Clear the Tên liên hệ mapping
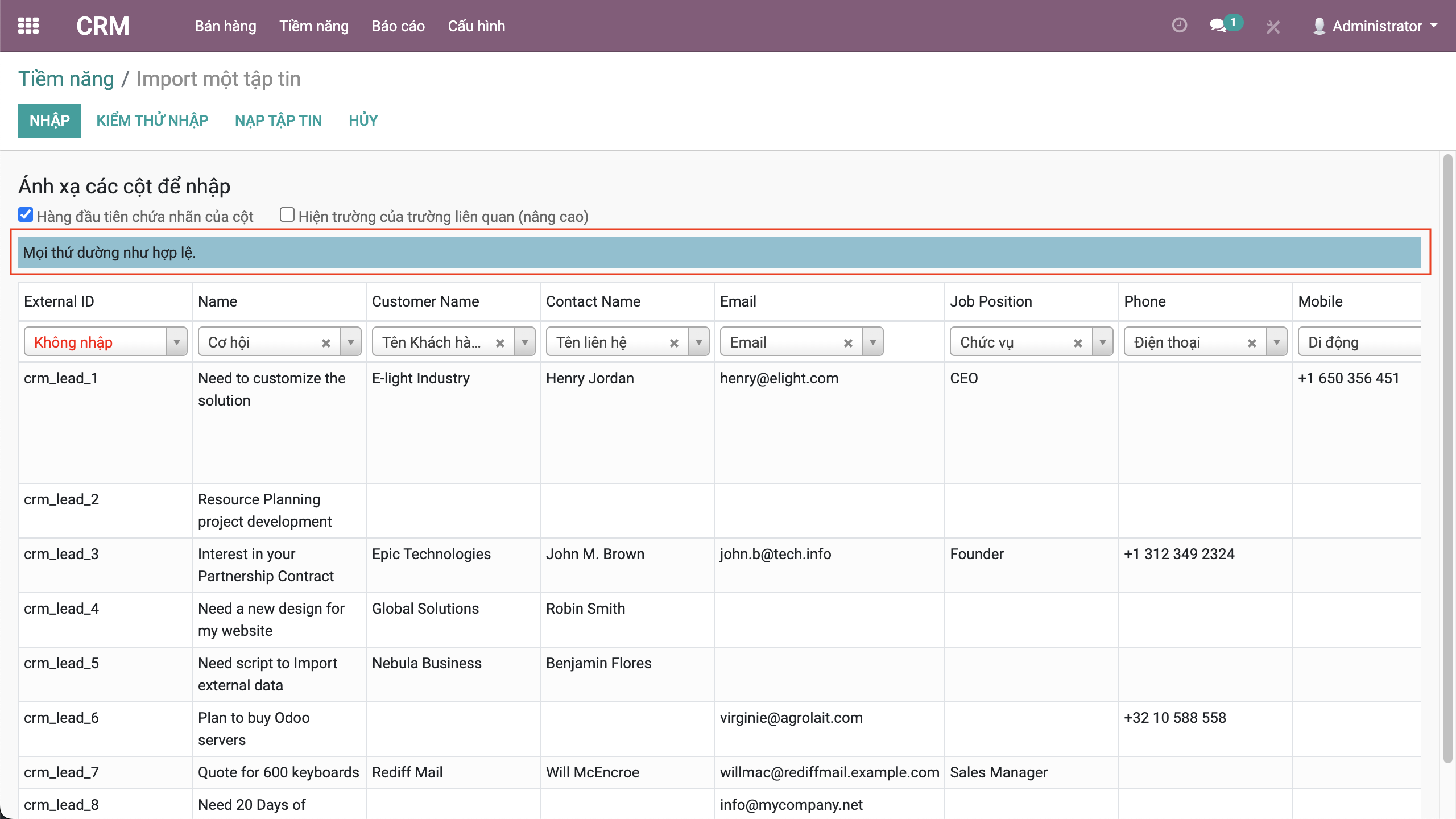 coord(674,343)
